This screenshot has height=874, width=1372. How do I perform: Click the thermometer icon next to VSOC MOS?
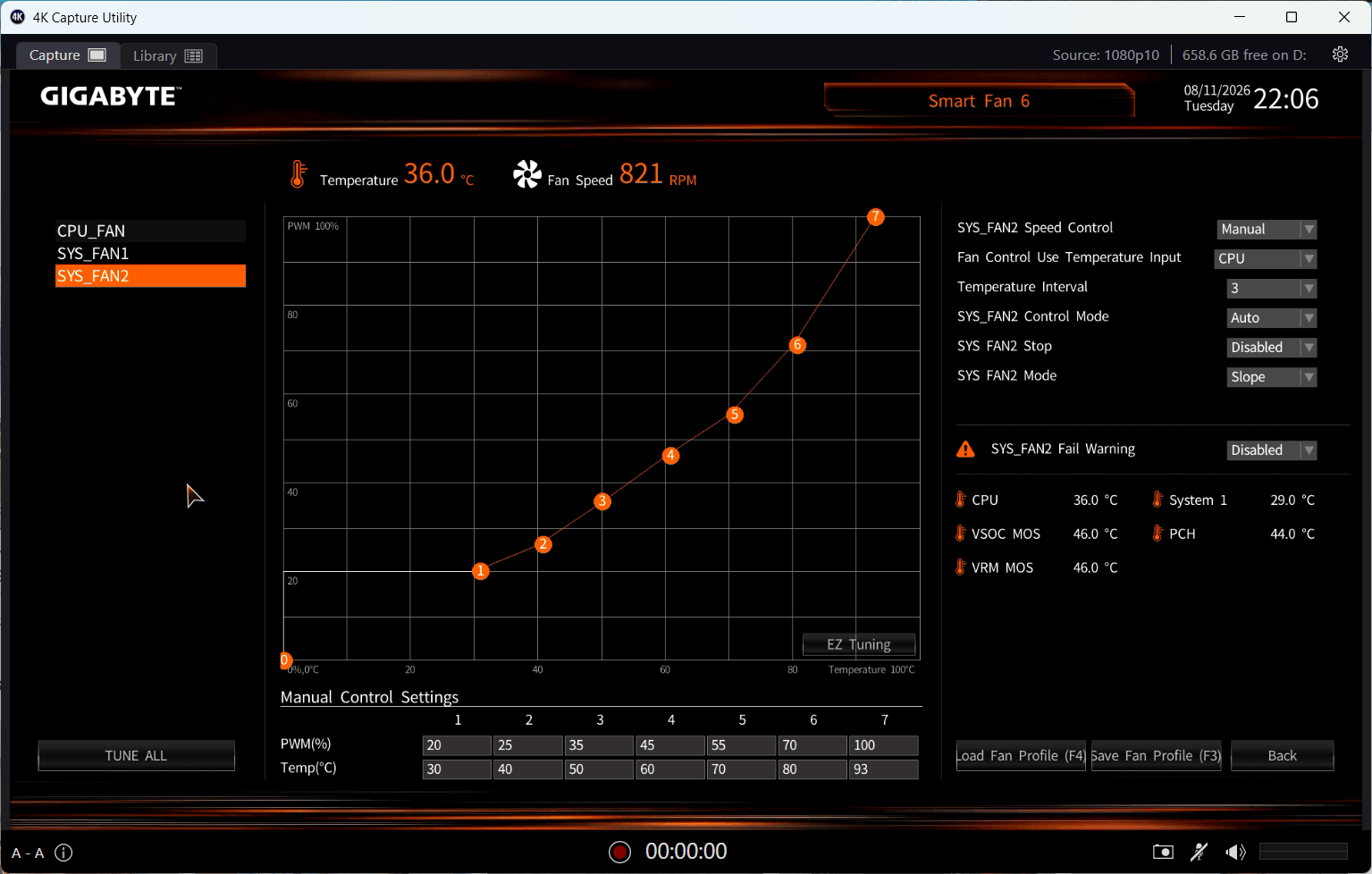coord(961,534)
